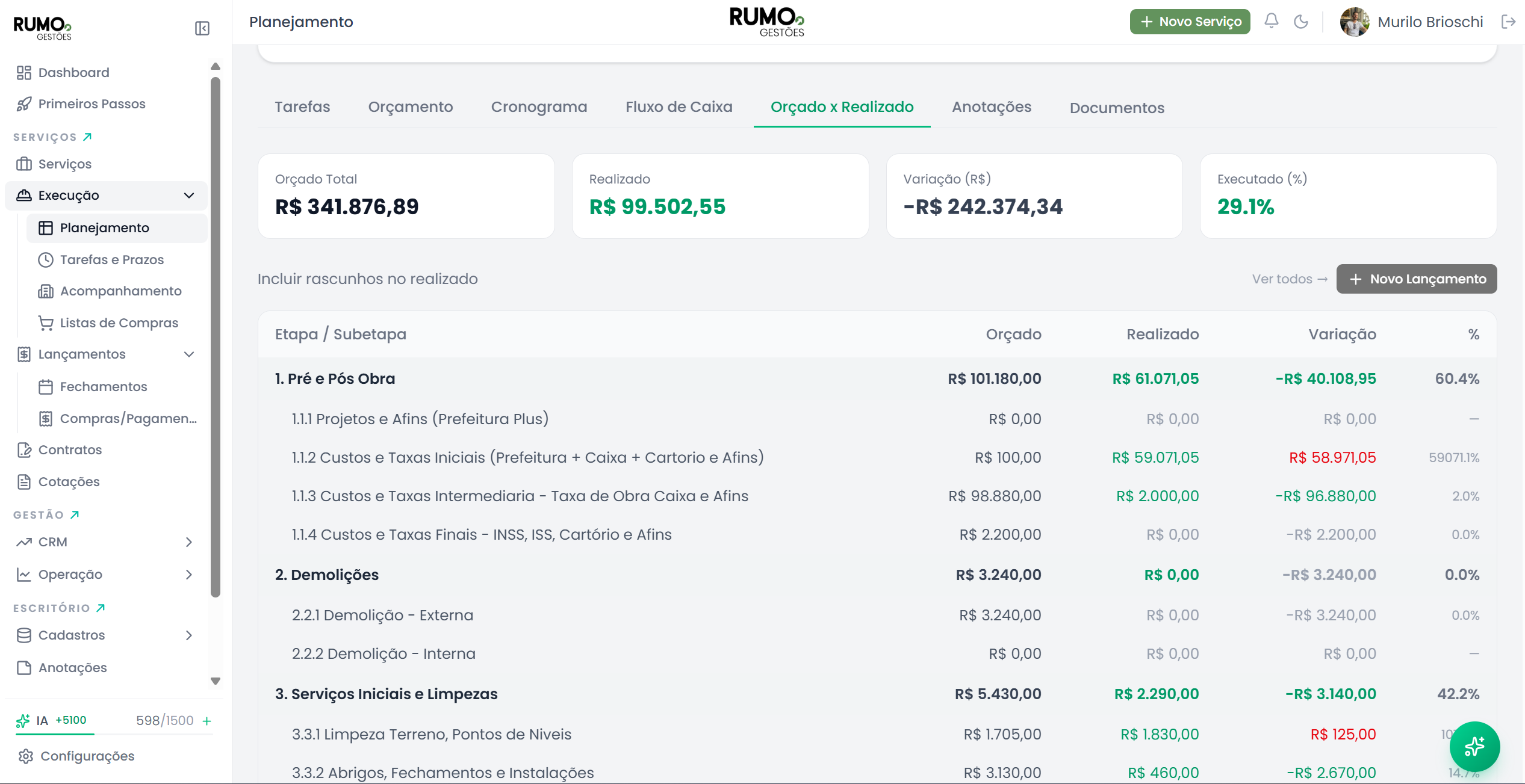1525x784 pixels.
Task: Click red variação R$ 58.971,05
Action: pyautogui.click(x=1332, y=457)
